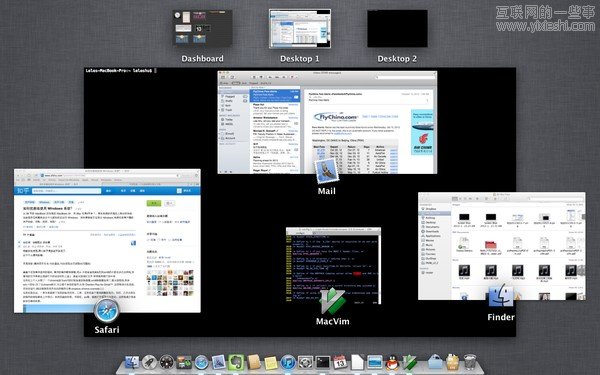This screenshot has width=600, height=375.
Task: Launch Launchpad rocket icon in Dock
Action: 149,362
